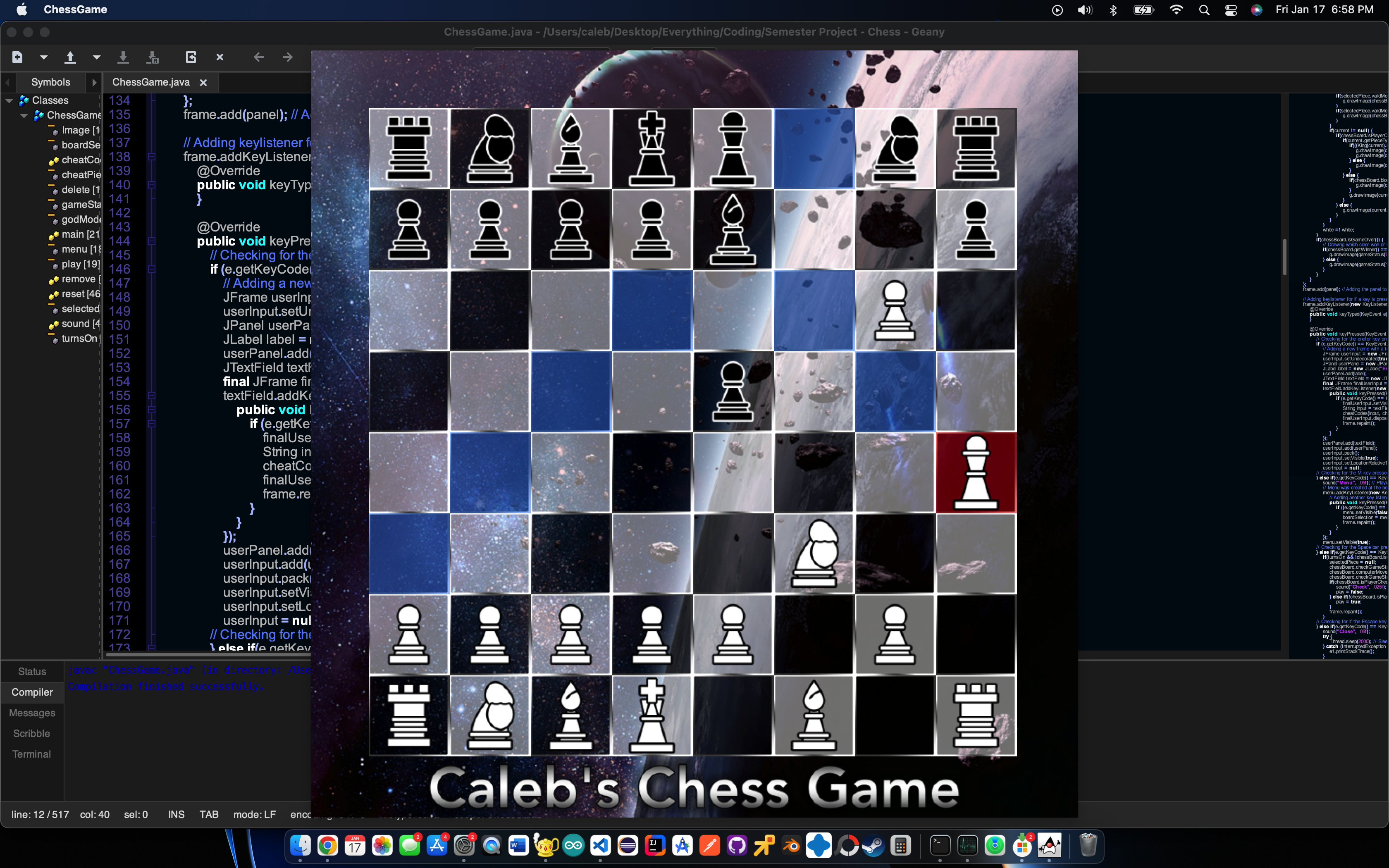Click the New File toolbar icon

[x=17, y=57]
